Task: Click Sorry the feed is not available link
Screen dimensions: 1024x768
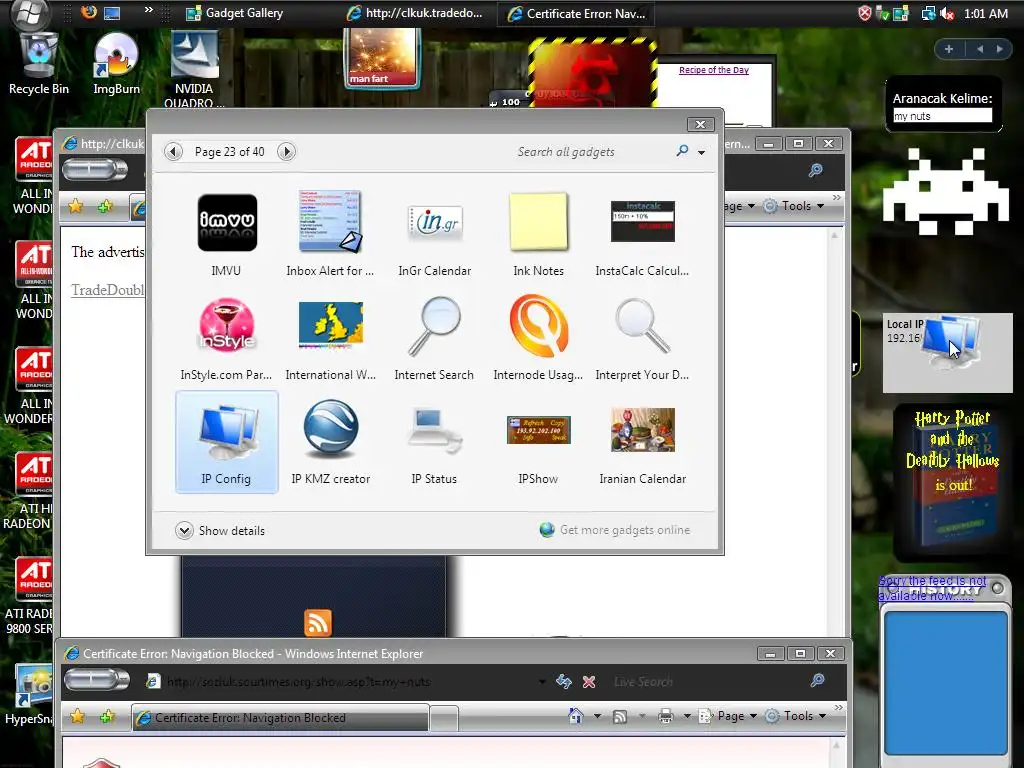Action: coord(932,588)
